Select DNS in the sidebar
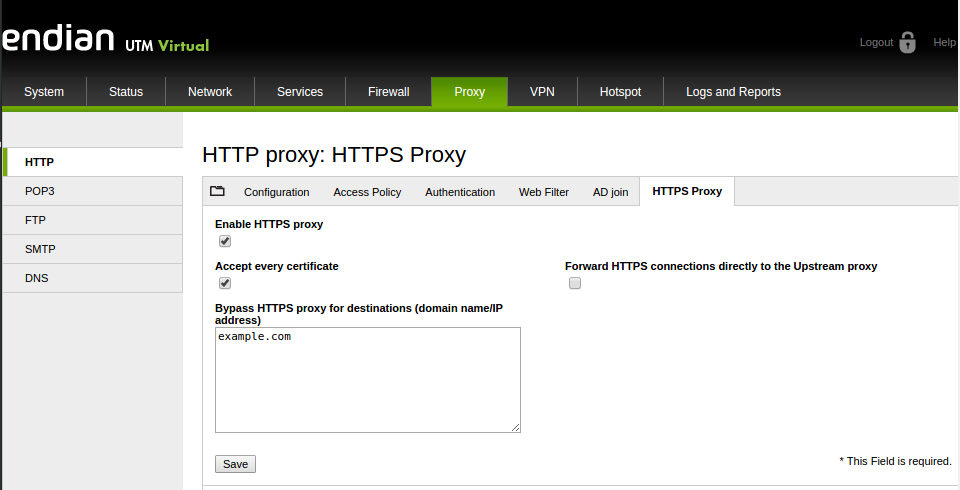 [x=93, y=278]
